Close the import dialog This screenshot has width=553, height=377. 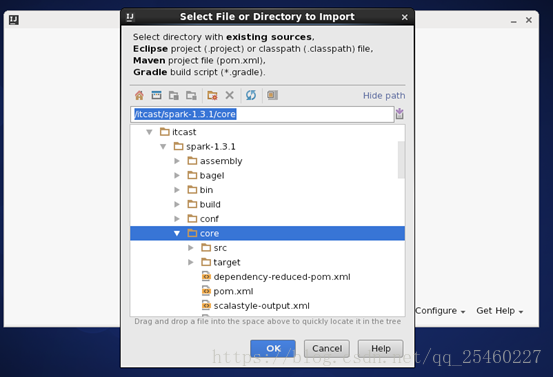tap(405, 17)
